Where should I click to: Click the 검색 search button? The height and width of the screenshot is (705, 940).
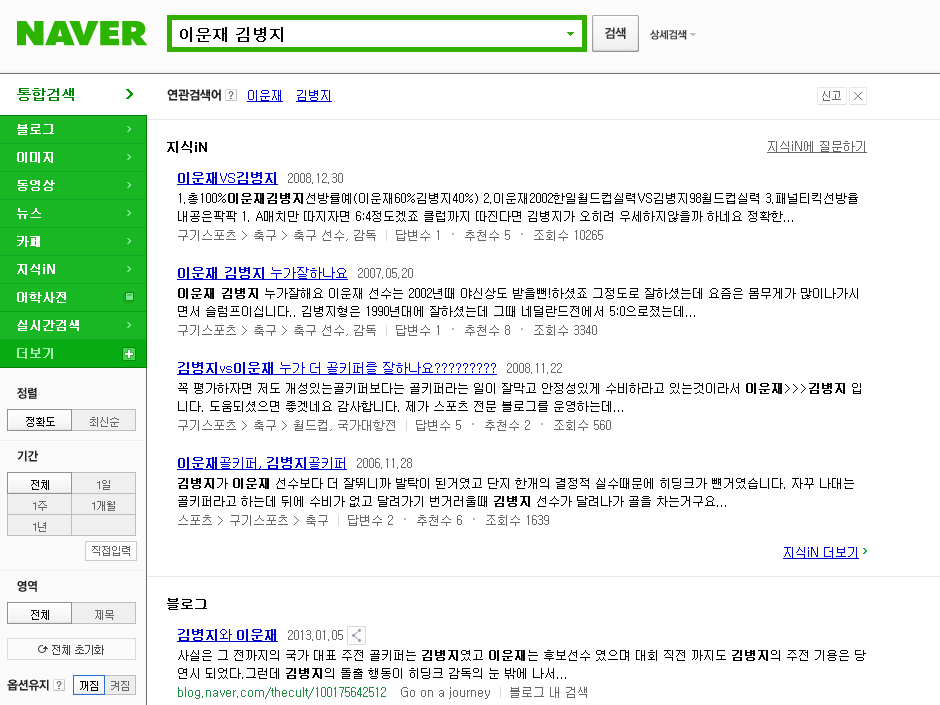615,34
